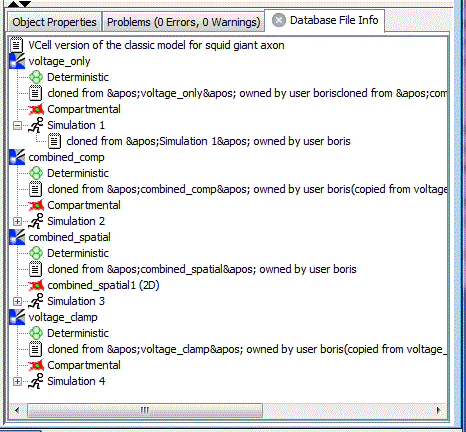Switch to the Object Properties tab
Image resolution: width=466 pixels, height=432 pixels.
(54, 22)
